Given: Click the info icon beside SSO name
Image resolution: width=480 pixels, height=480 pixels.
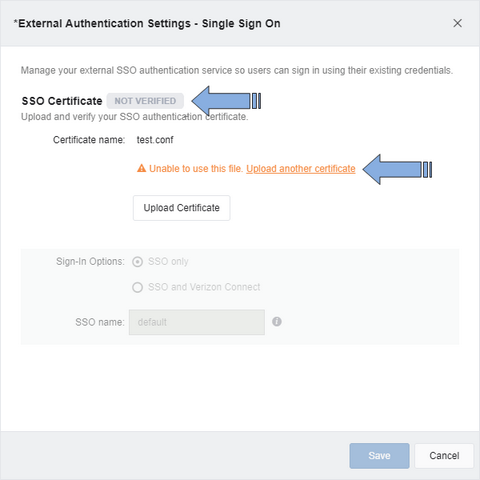Looking at the screenshot, I should tap(277, 322).
